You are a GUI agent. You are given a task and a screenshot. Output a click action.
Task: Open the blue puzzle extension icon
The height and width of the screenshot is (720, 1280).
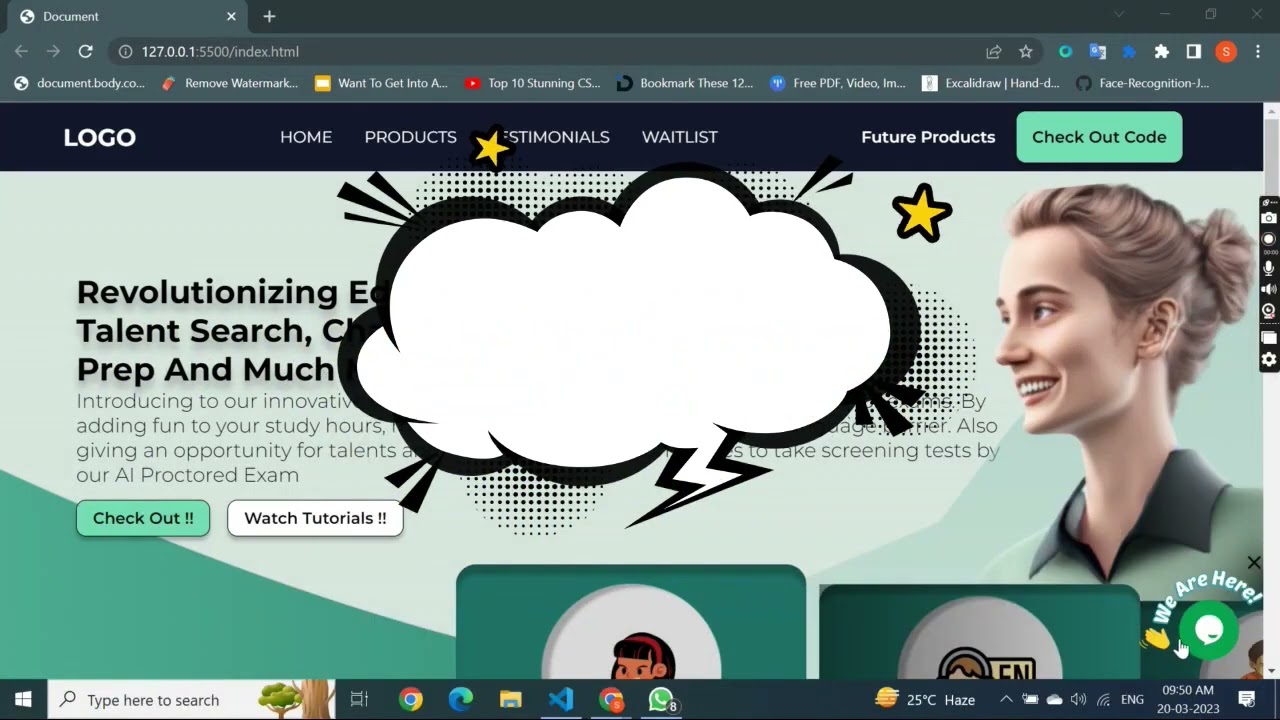pyautogui.click(x=1129, y=52)
